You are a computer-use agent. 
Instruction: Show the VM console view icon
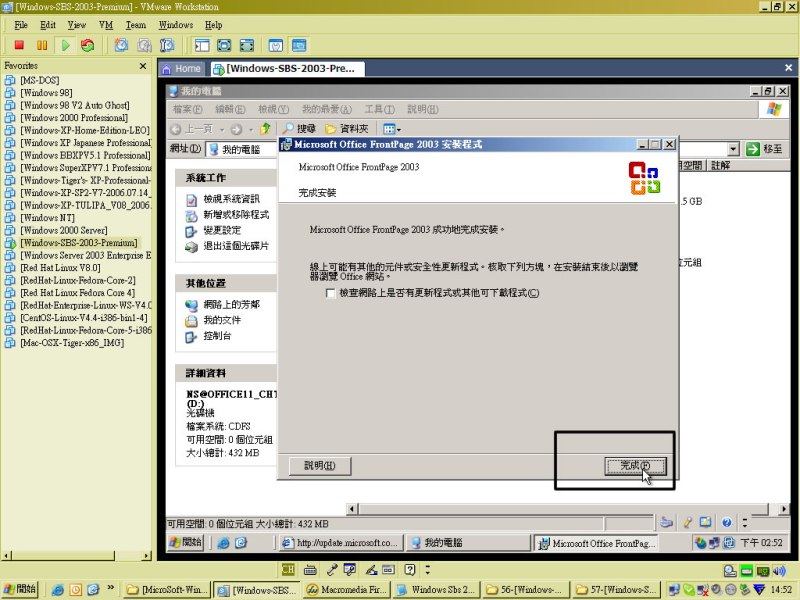pyautogui.click(x=299, y=45)
